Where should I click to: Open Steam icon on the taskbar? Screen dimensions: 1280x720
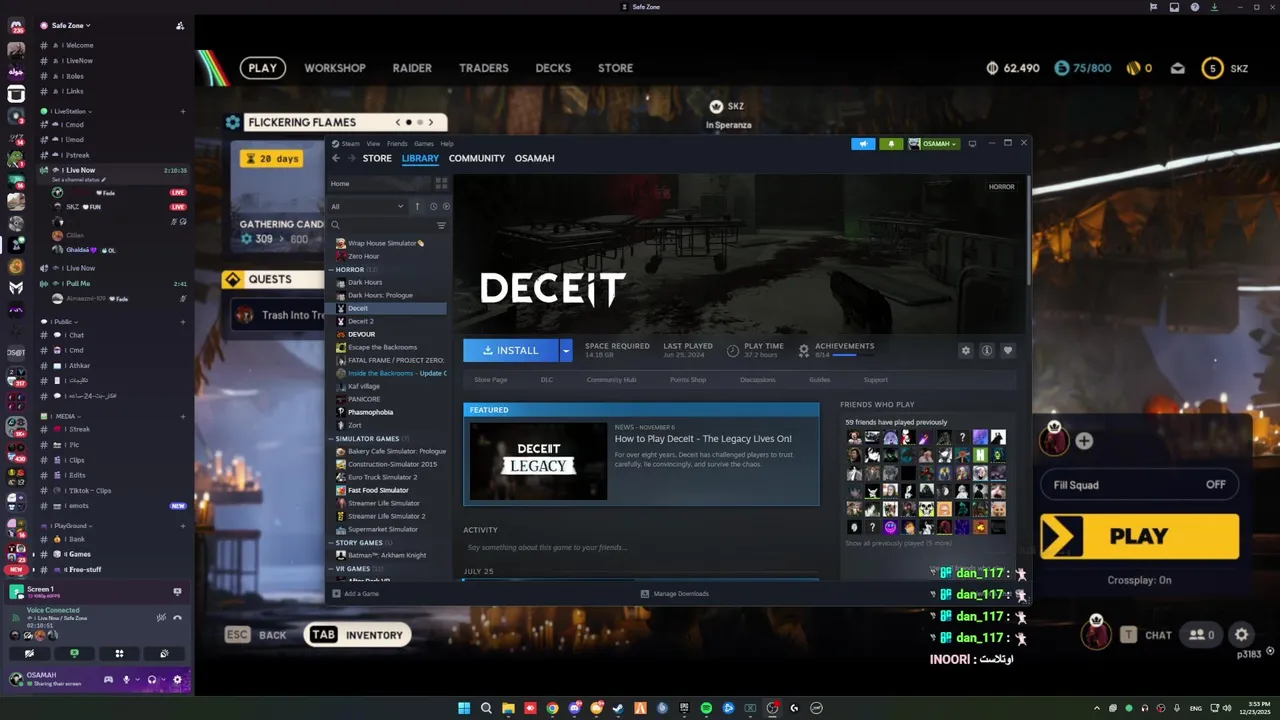click(618, 708)
